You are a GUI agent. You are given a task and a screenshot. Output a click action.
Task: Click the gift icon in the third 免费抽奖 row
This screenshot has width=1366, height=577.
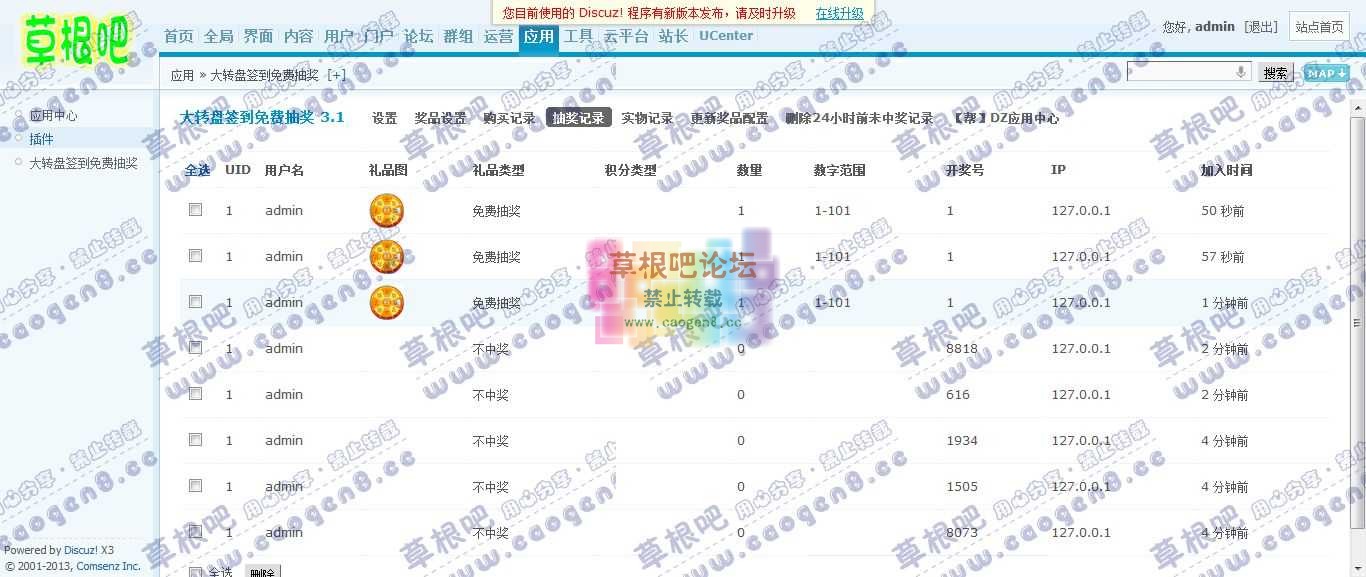click(386, 303)
